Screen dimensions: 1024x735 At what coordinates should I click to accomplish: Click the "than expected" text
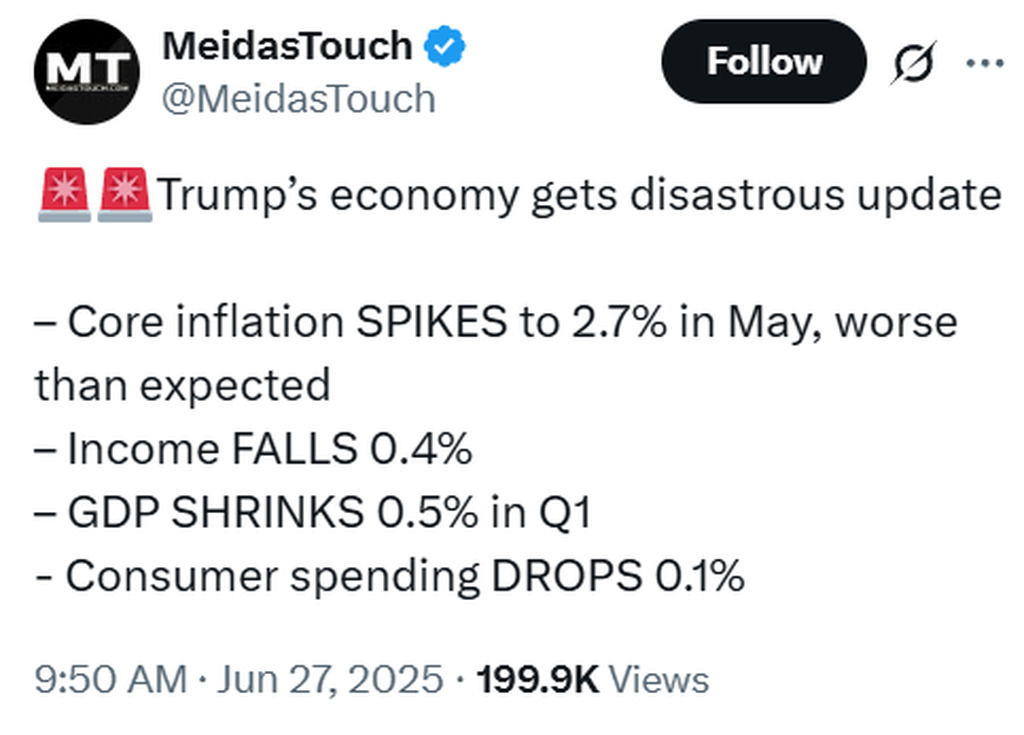click(182, 386)
